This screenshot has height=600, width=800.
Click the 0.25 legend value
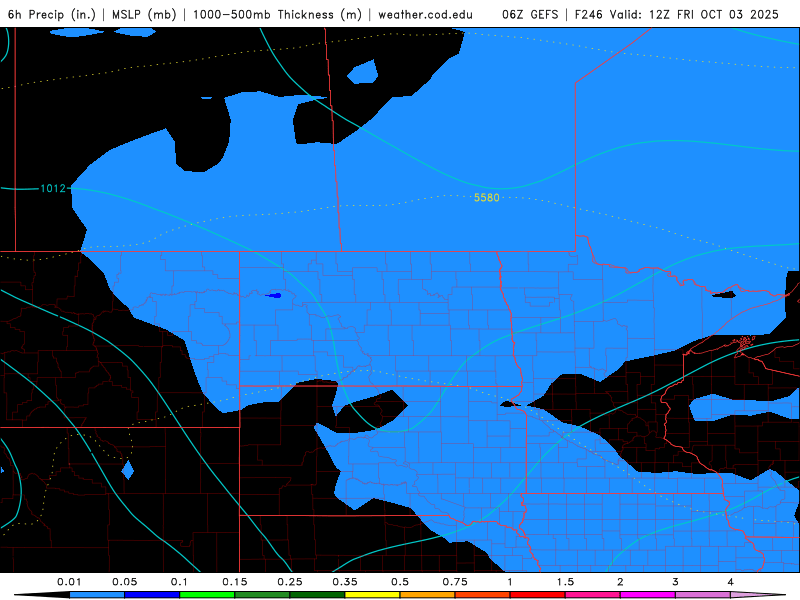pos(290,582)
